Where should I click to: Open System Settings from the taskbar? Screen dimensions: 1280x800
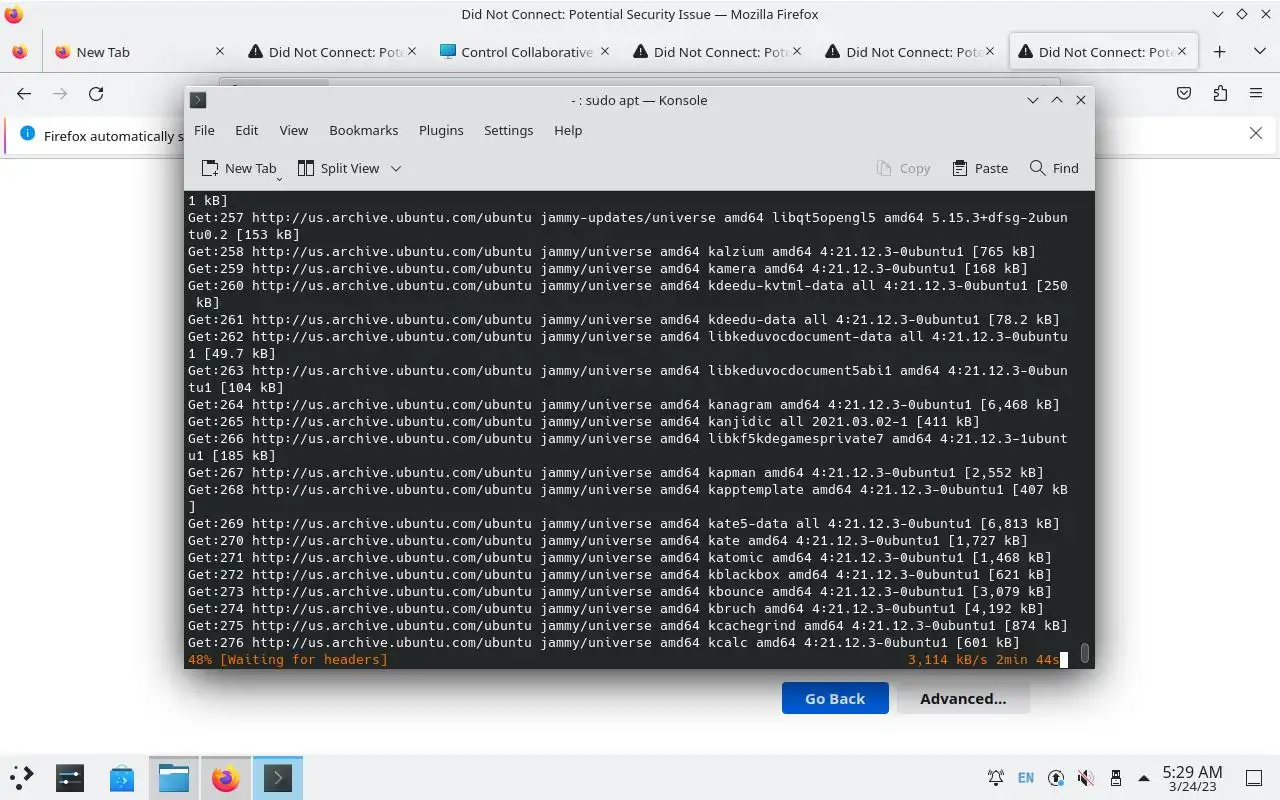pyautogui.click(x=70, y=777)
